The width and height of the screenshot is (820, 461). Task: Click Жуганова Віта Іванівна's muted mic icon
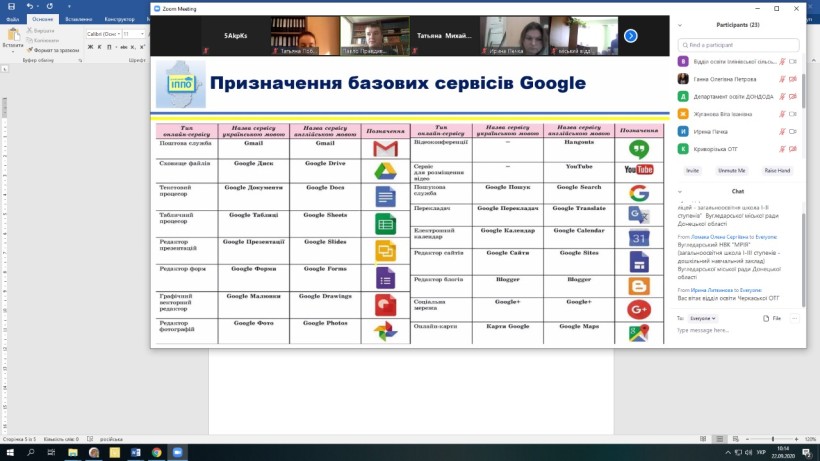(782, 114)
